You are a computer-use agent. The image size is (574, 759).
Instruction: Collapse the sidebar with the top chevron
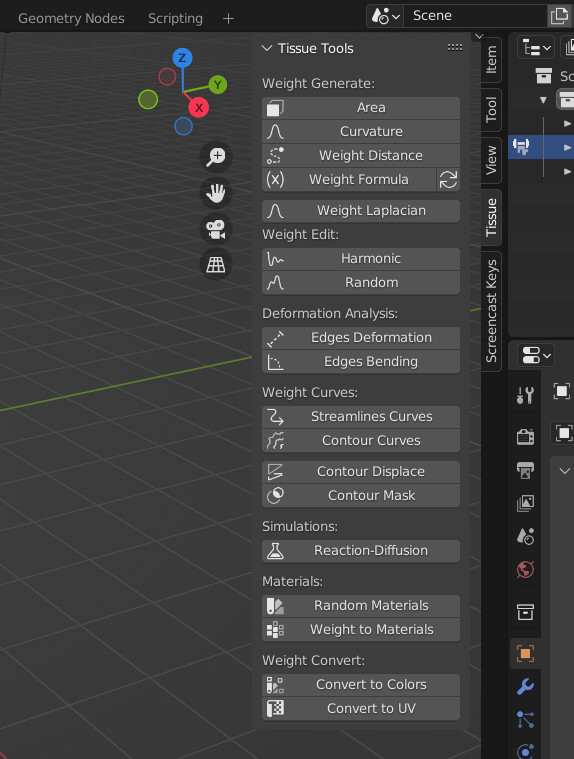click(479, 36)
